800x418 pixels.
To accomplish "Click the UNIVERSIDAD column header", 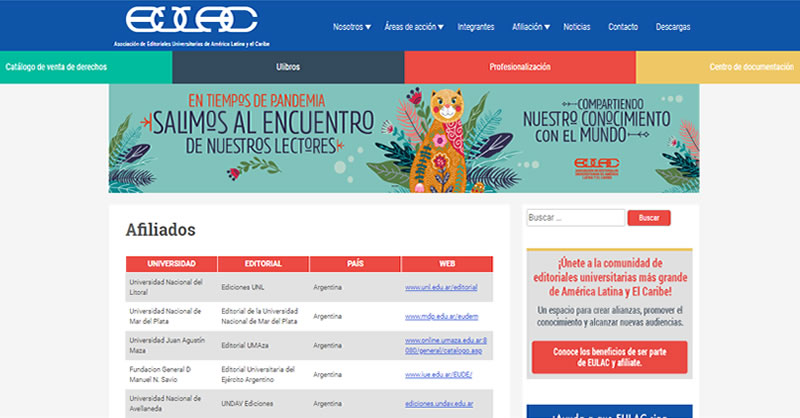I will point(171,264).
